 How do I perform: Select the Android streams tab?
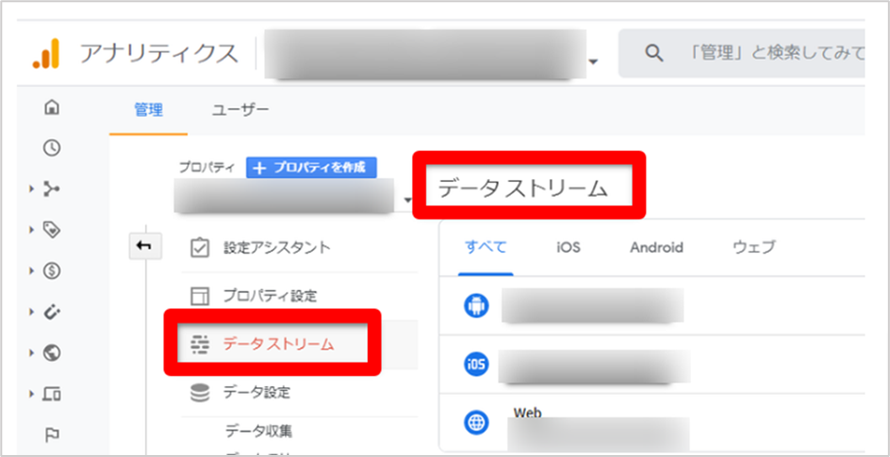tap(656, 248)
